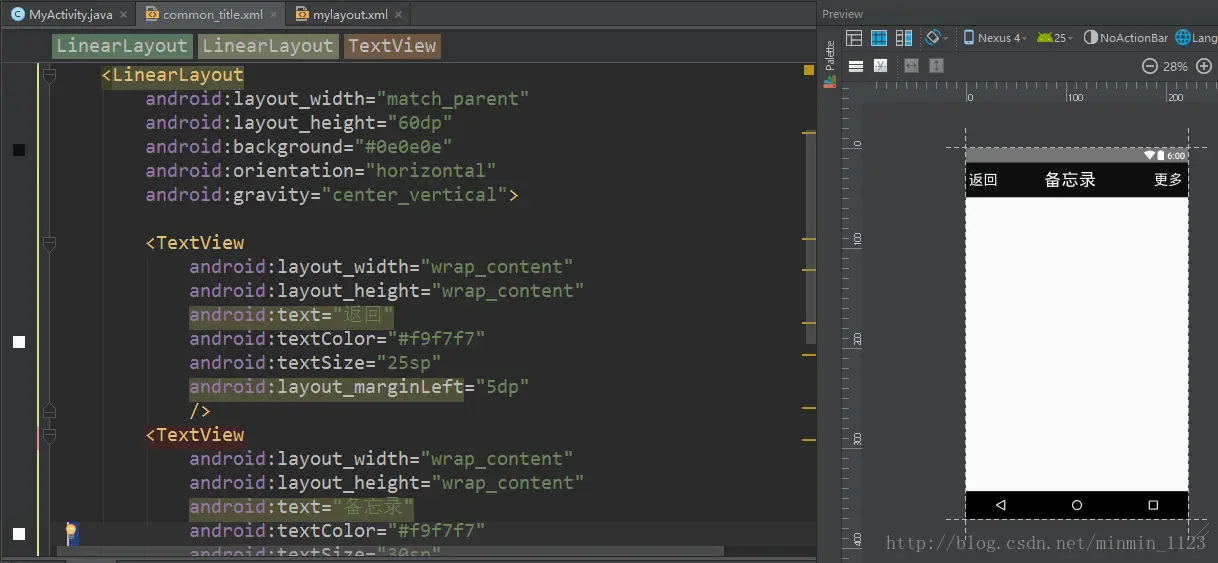The image size is (1218, 563).
Task: Click the android:orientation="horizontal" line
Action: coord(321,171)
